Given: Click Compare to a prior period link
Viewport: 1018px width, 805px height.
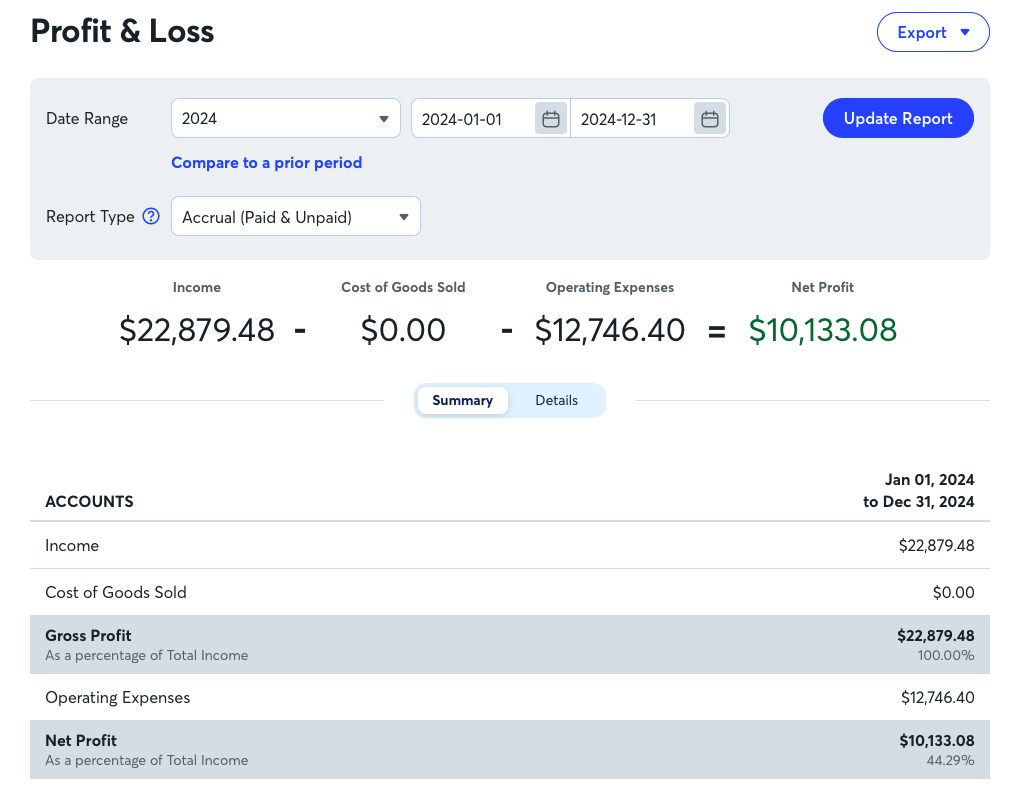Looking at the screenshot, I should (266, 162).
